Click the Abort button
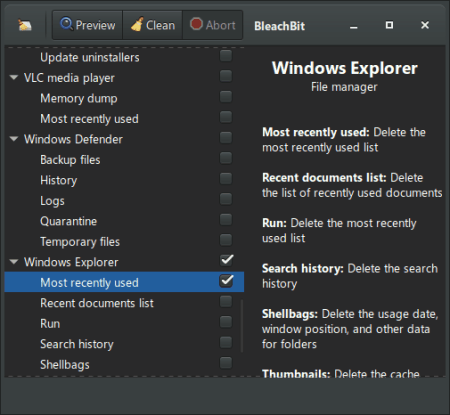 212,25
